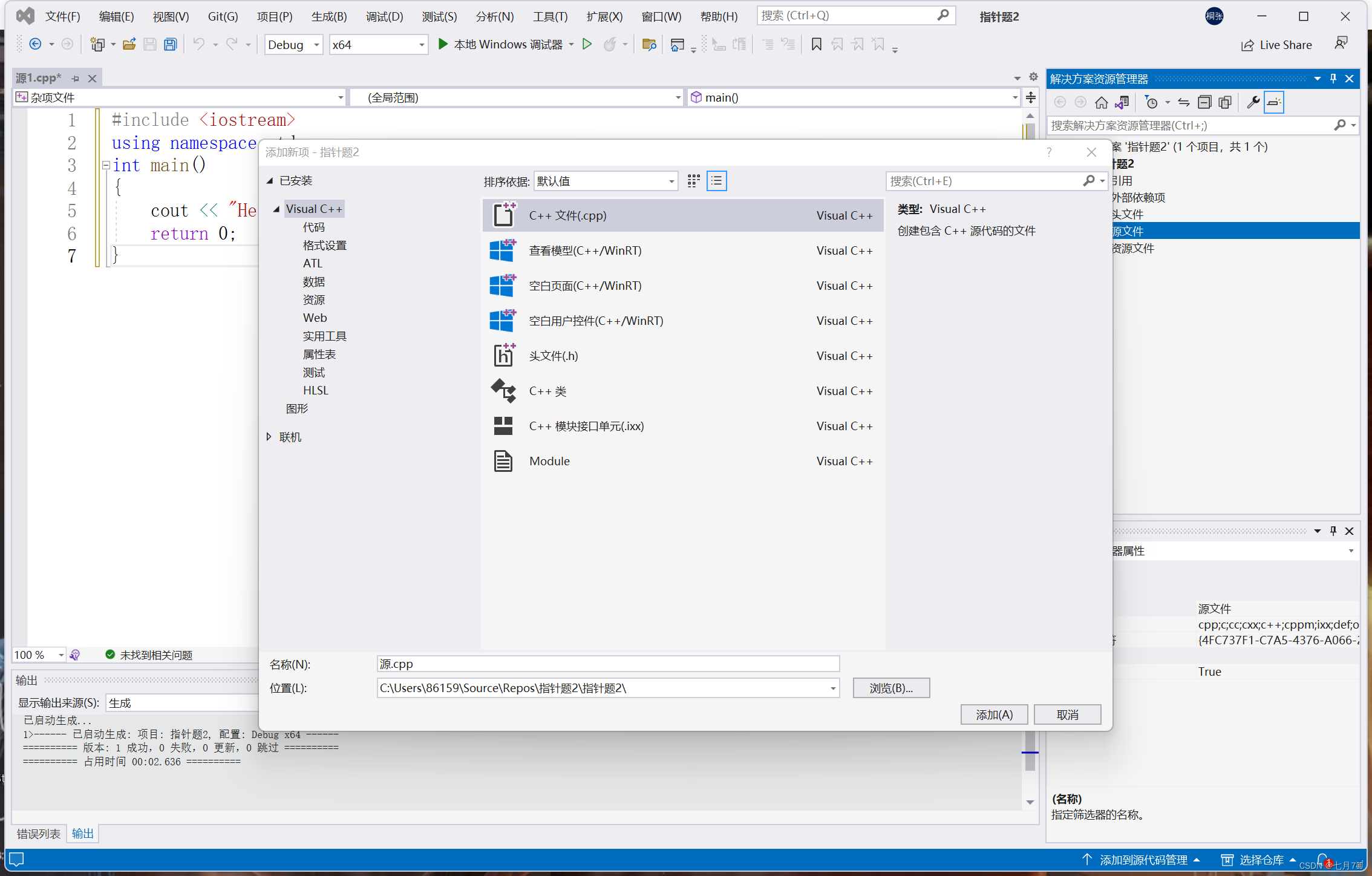The height and width of the screenshot is (876, 1372).
Task: Select the 查看模型(C++/WinRT) template
Action: [683, 250]
